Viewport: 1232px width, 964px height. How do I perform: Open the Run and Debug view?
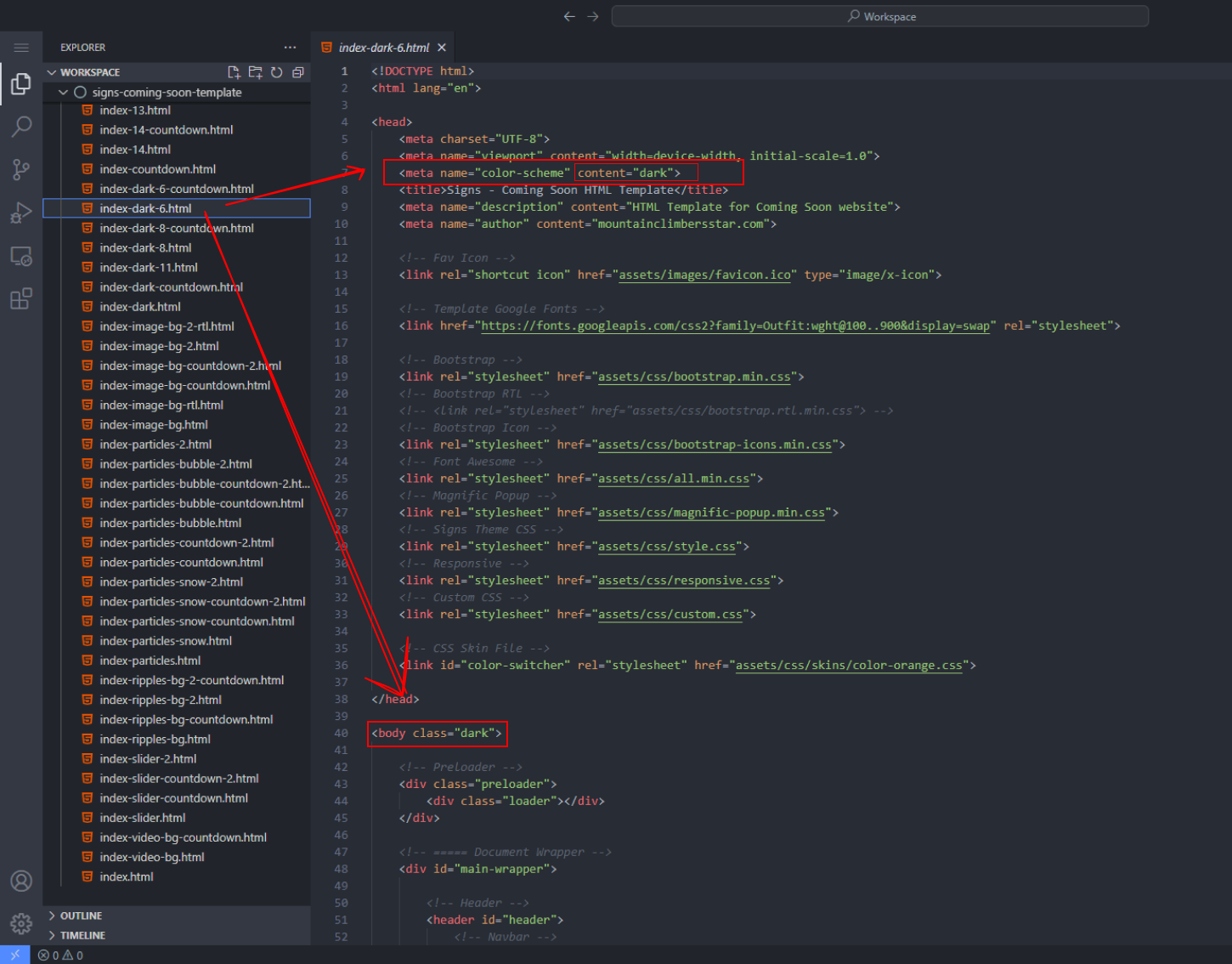[x=21, y=213]
